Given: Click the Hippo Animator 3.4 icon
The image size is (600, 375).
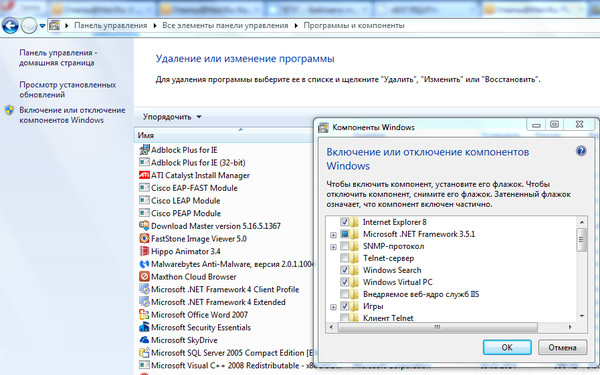Looking at the screenshot, I should 144,251.
